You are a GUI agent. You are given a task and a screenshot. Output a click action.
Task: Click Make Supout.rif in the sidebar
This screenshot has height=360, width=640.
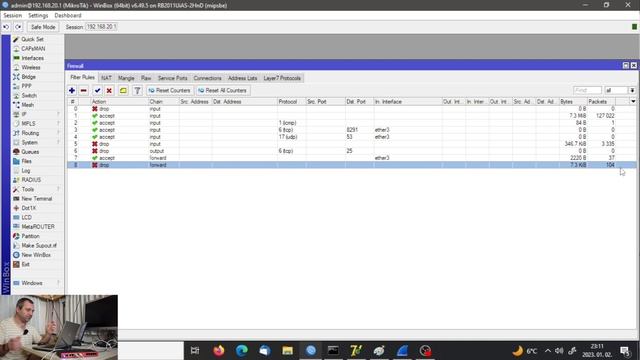pos(39,246)
